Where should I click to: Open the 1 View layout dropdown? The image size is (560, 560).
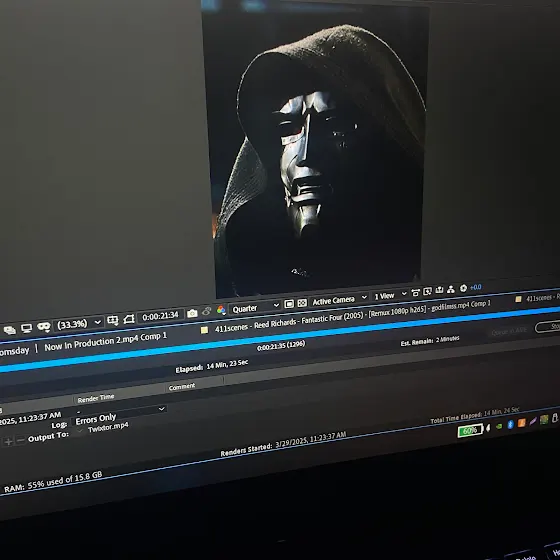pos(390,295)
